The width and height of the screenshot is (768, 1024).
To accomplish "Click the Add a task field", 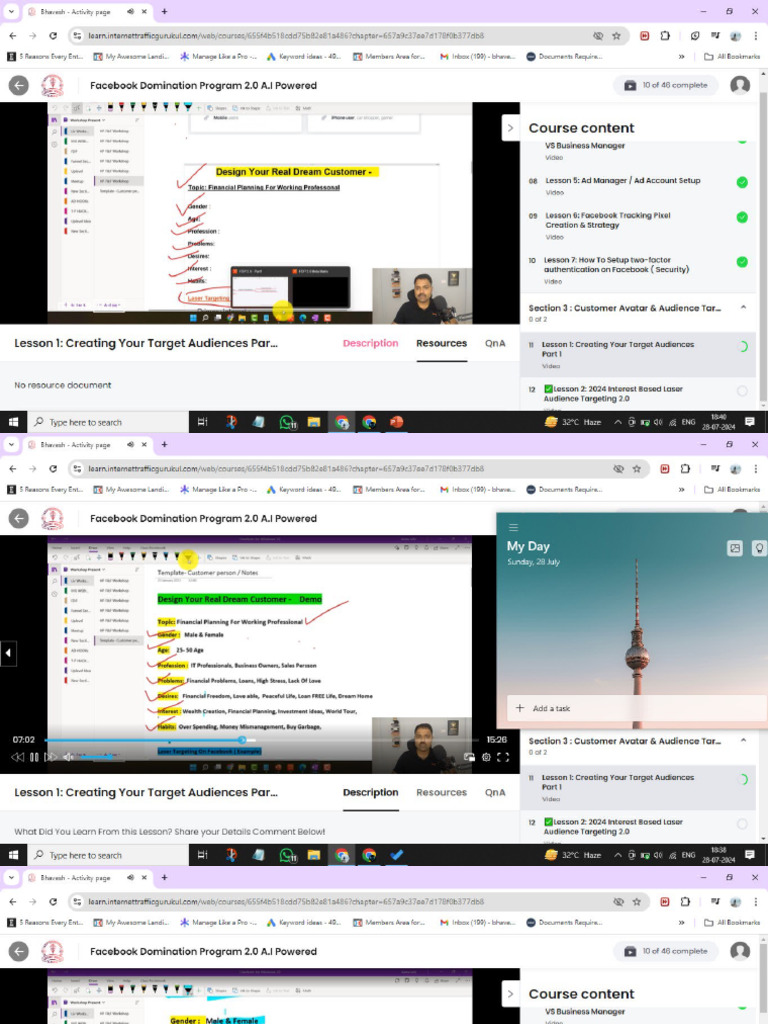I will pyautogui.click(x=632, y=708).
